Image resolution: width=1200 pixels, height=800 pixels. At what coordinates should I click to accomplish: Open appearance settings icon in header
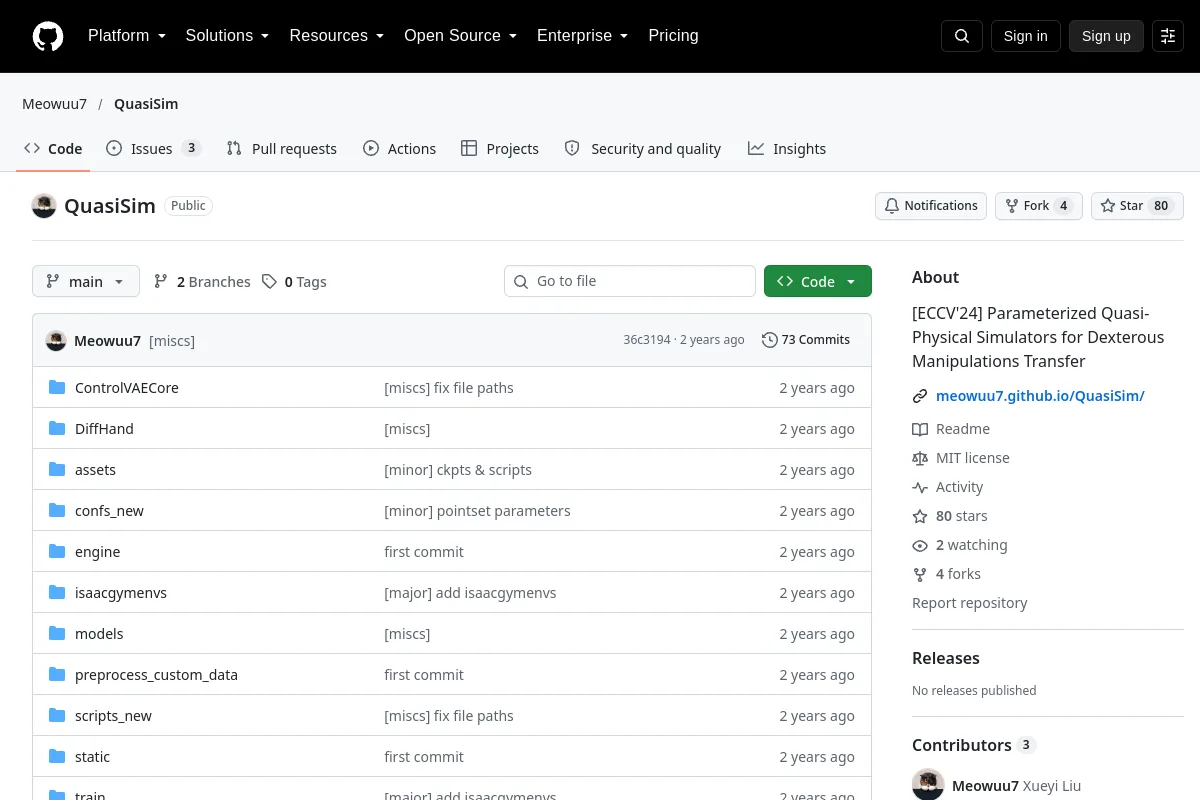(1168, 36)
